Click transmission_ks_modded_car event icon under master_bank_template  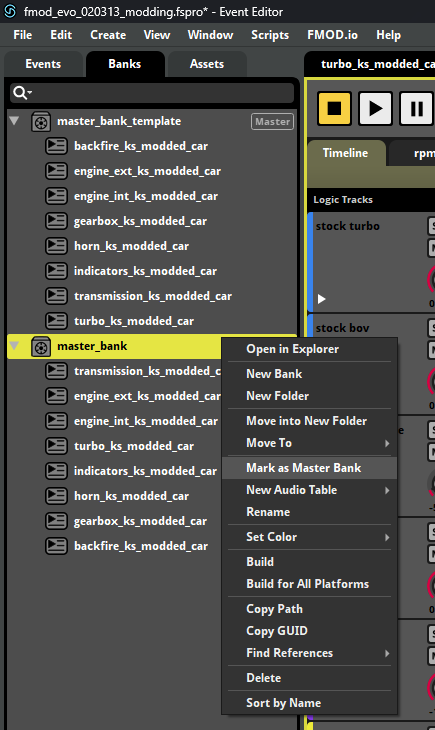[x=56, y=296]
